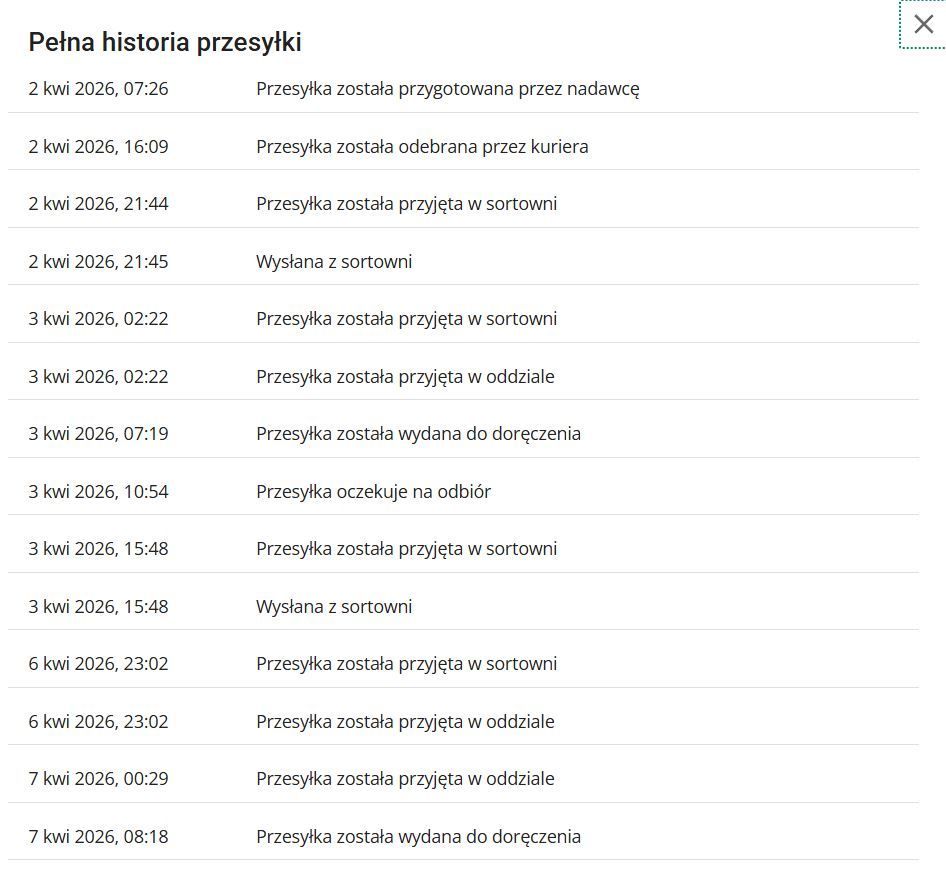Click 'Wysłana z sortowni' entry at 15:48
The width and height of the screenshot is (946, 869).
[x=334, y=606]
